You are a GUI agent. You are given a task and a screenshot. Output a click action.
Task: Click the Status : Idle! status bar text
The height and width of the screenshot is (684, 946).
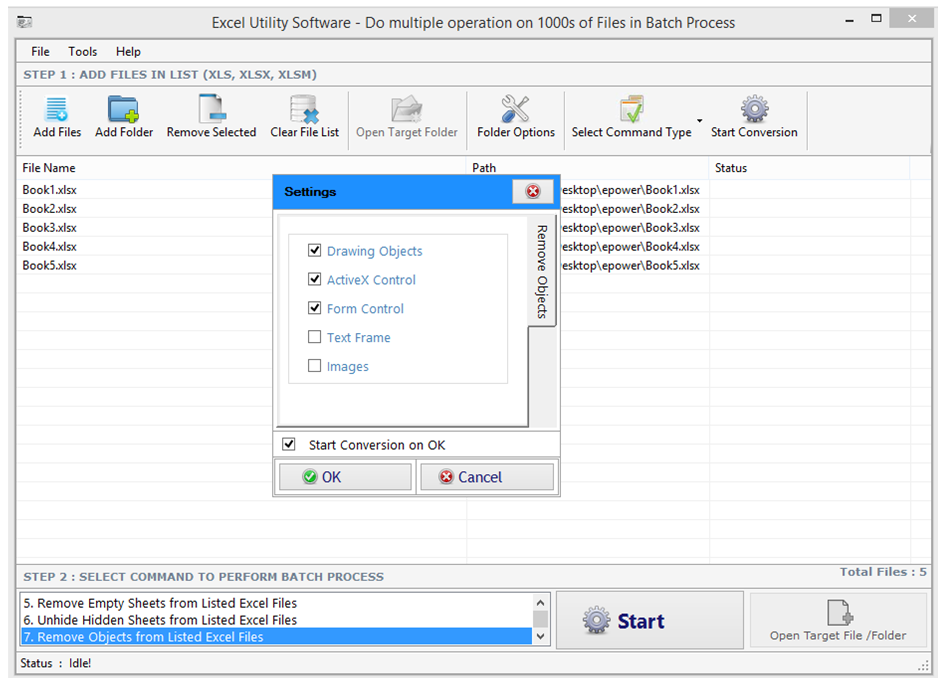pos(56,663)
